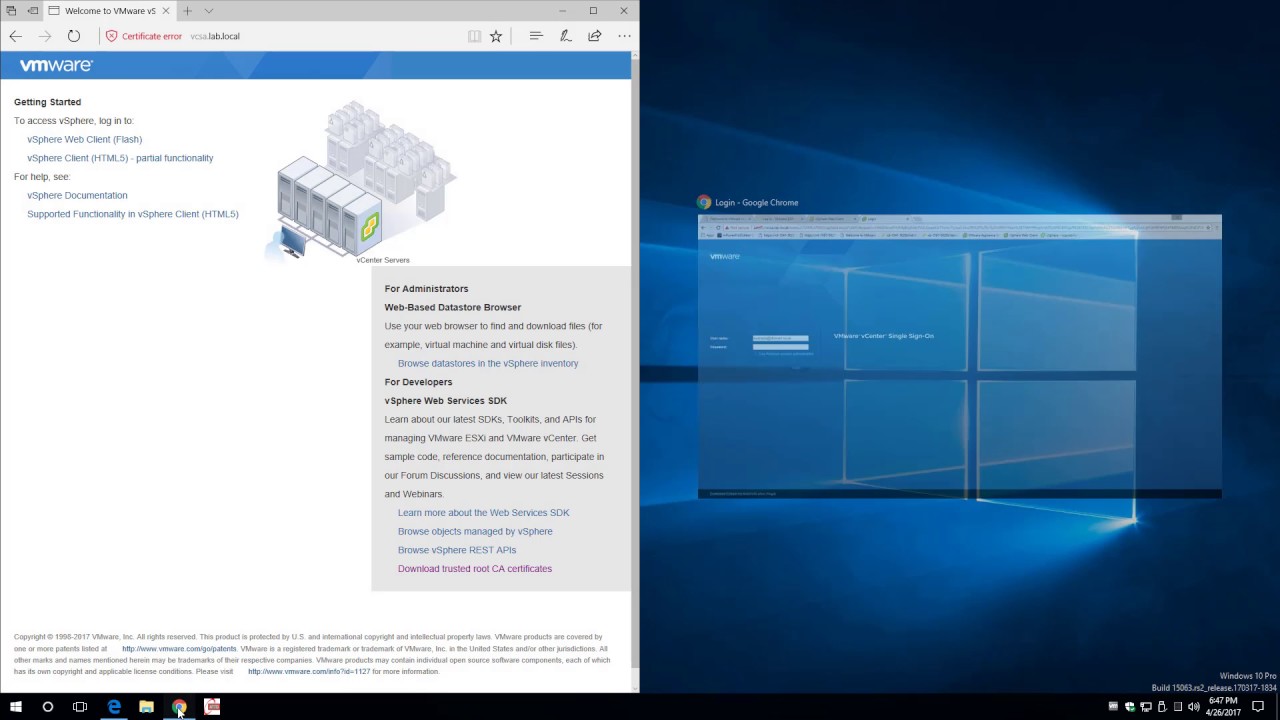
Task: Click the vCenter Servers illustration
Action: [x=361, y=180]
